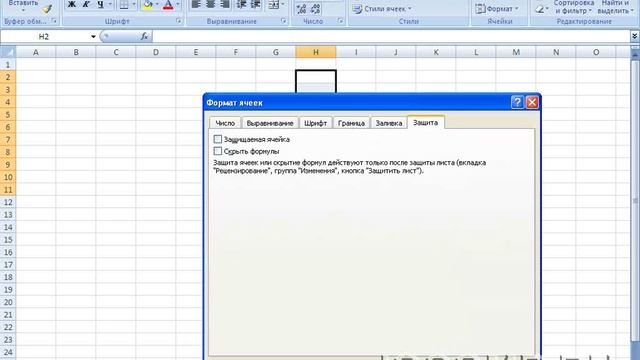Switch to Шрифт tab
Image resolution: width=640 pixels, height=360 pixels.
(x=316, y=123)
